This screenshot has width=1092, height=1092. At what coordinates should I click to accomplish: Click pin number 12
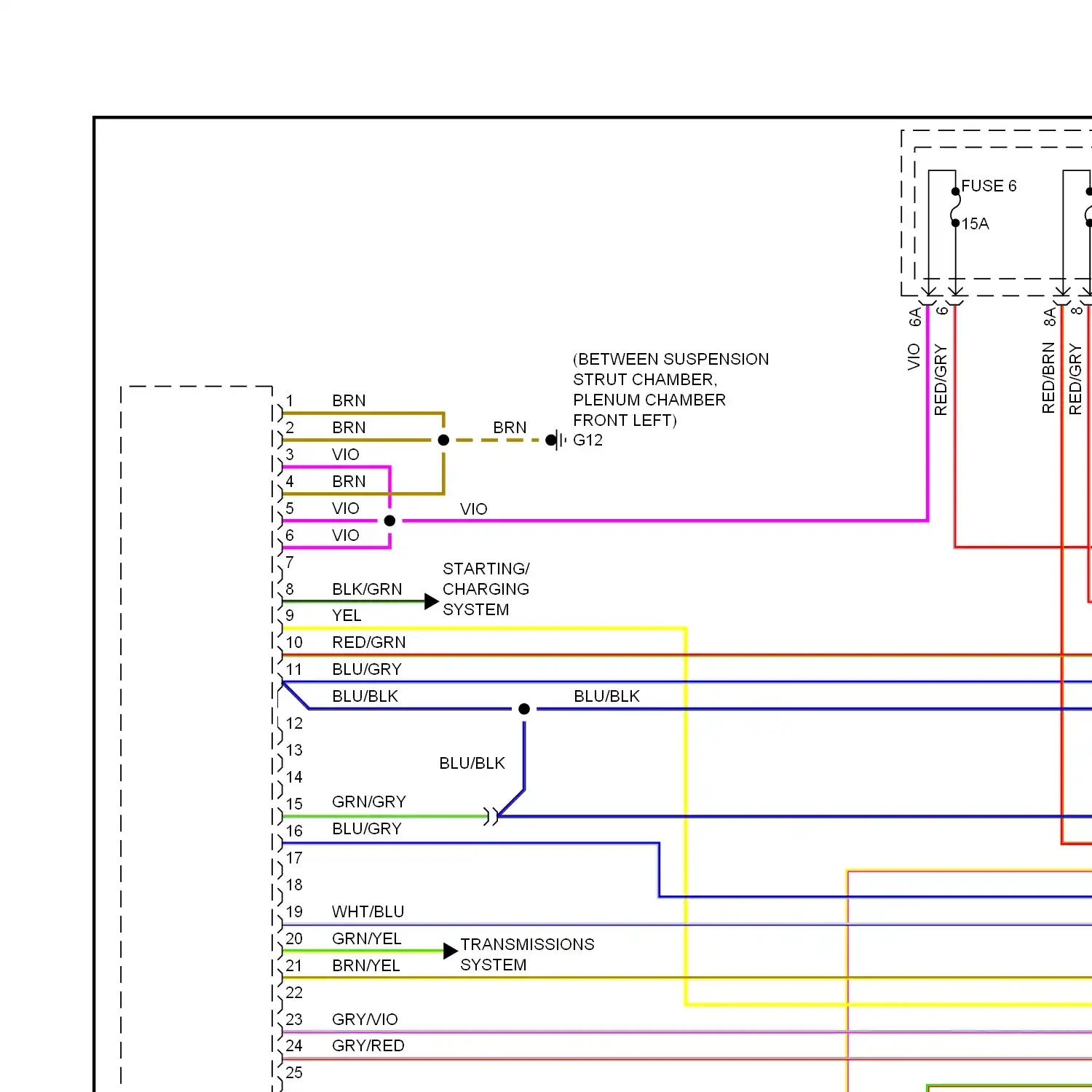[294, 724]
